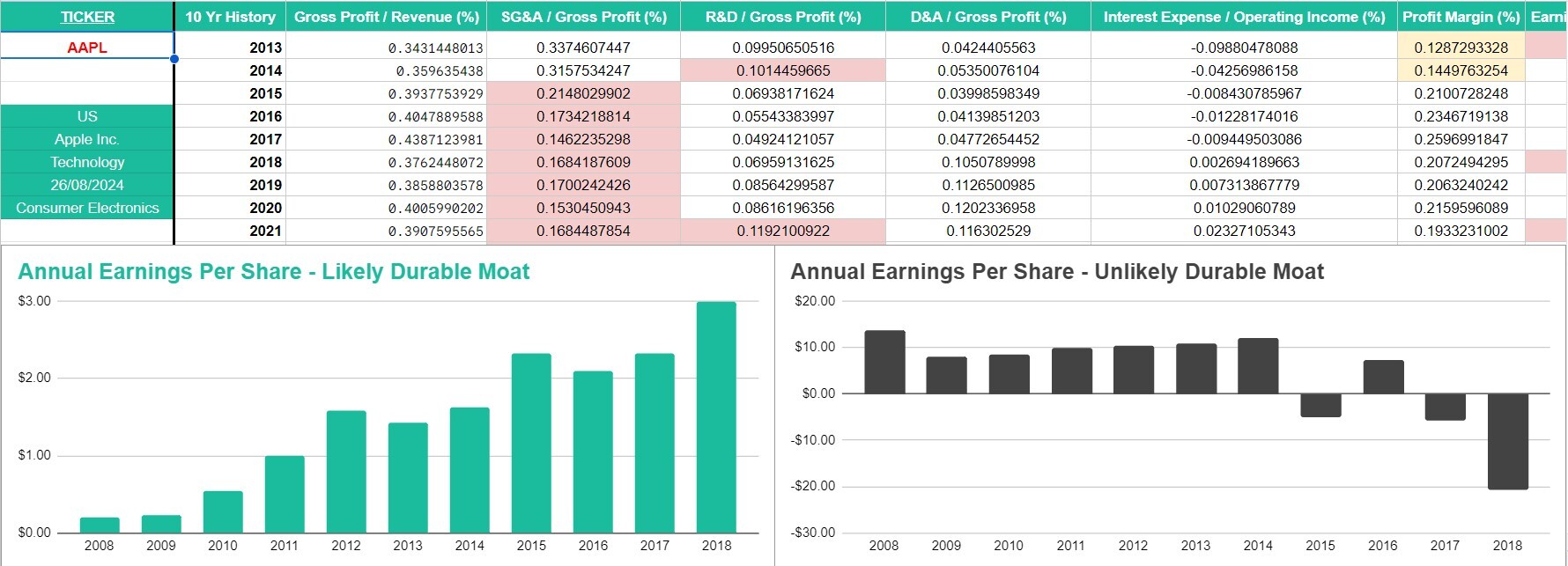Click Interest Expense / Operating Income (%) header
This screenshot has width=1568, height=566.
point(1244,17)
